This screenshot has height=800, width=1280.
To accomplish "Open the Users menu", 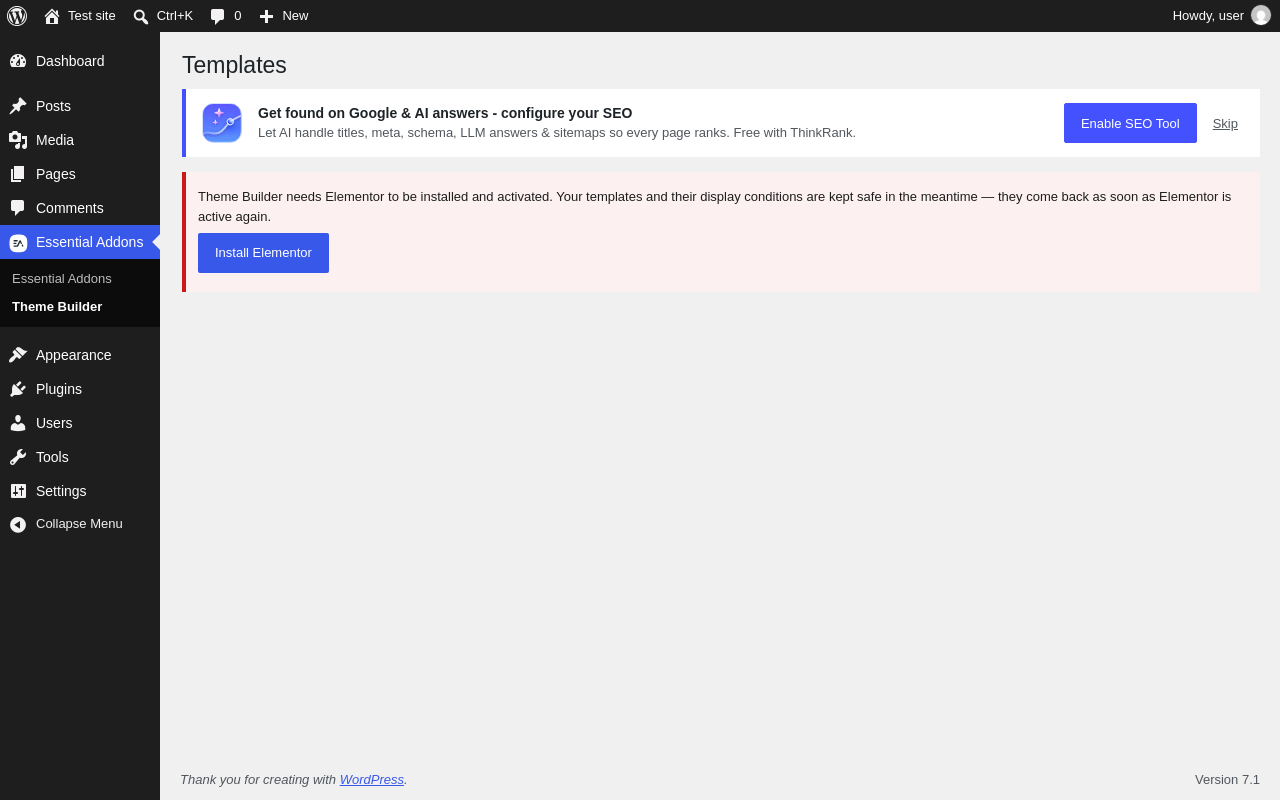I will (80, 423).
